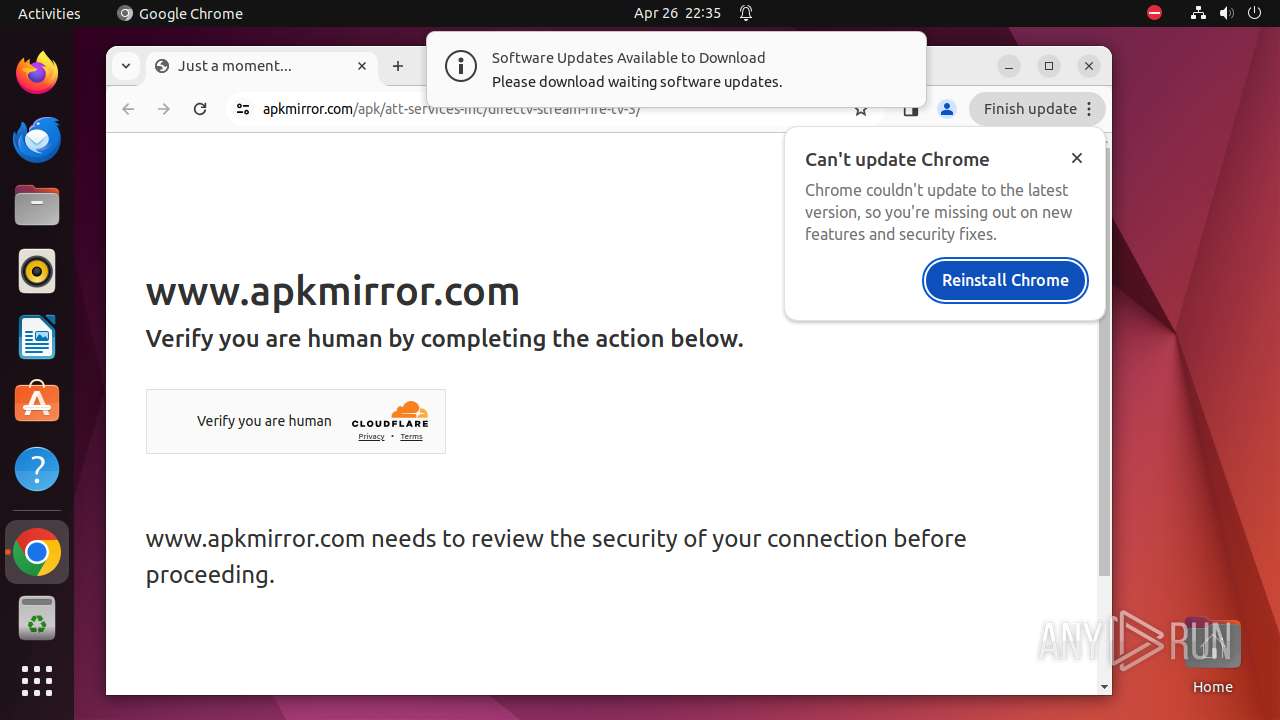Click the red do-not-disturb indicator icon
This screenshot has height=720, width=1280.
point(1154,13)
